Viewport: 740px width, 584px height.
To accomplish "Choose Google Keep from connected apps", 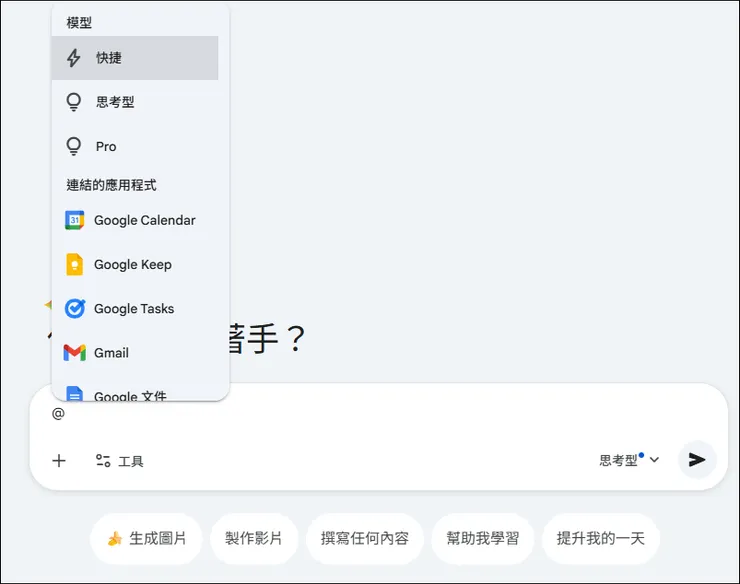I will pyautogui.click(x=135, y=264).
